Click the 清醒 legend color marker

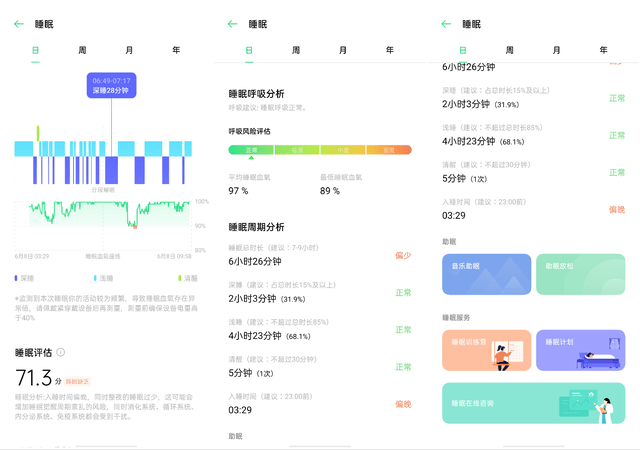[180, 278]
